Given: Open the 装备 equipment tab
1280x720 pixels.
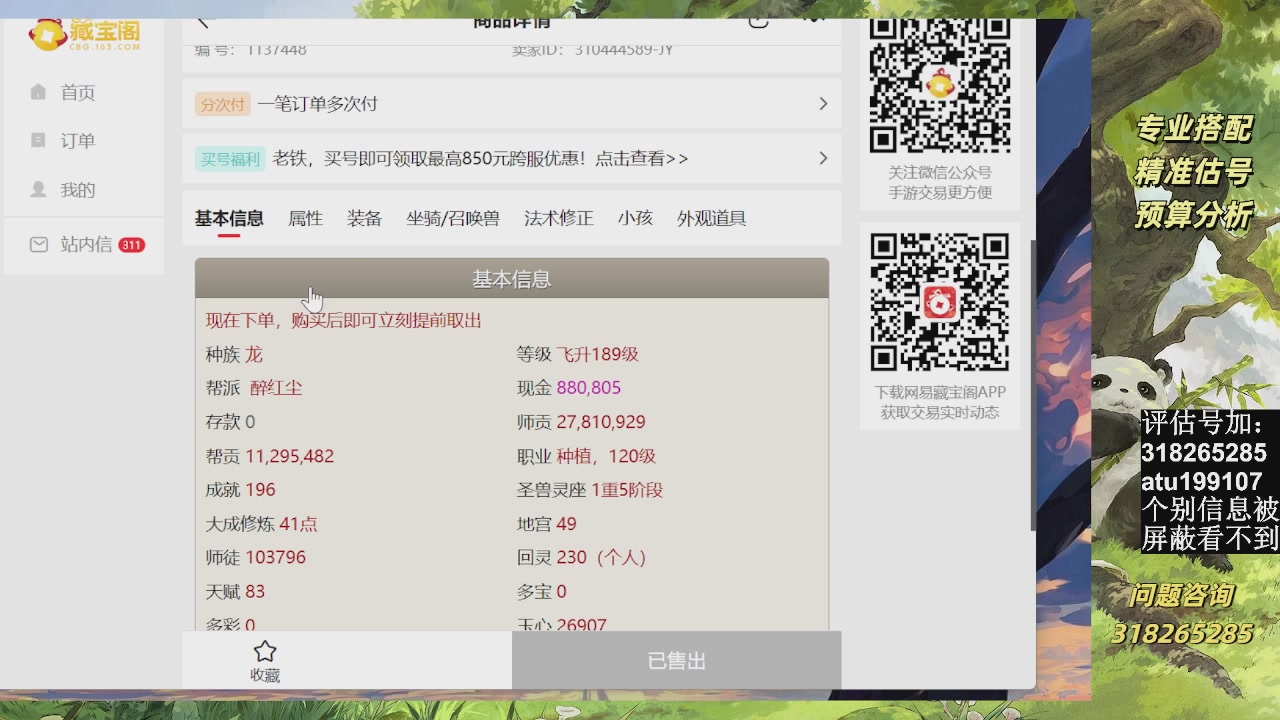Looking at the screenshot, I should (x=364, y=218).
